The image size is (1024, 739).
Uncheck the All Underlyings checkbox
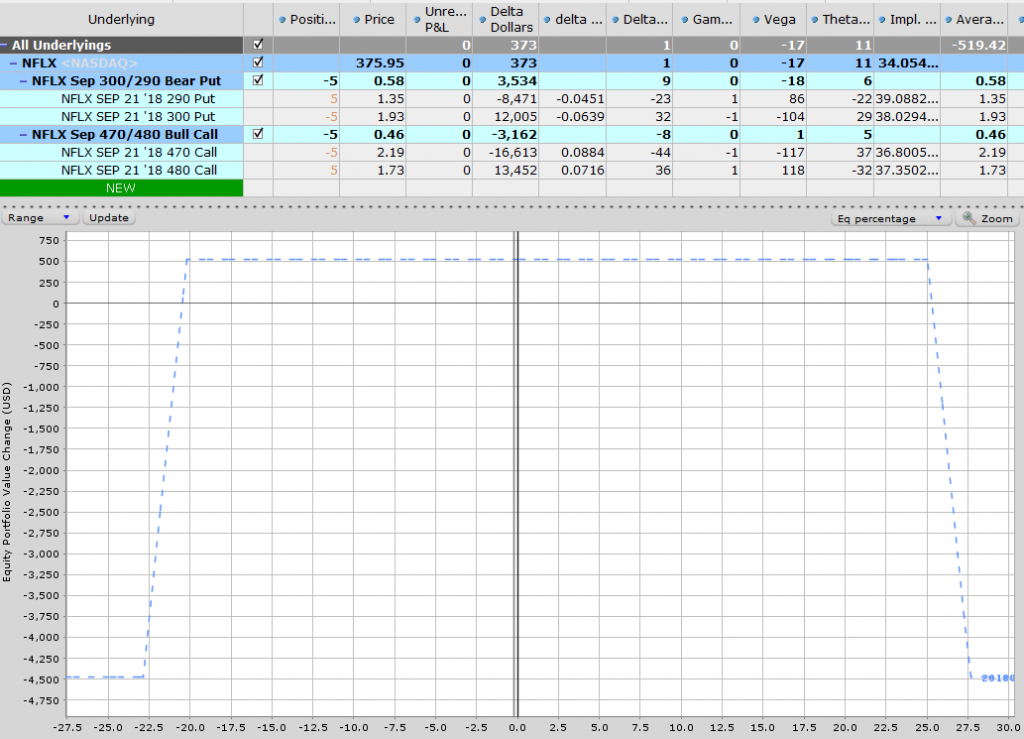click(259, 45)
